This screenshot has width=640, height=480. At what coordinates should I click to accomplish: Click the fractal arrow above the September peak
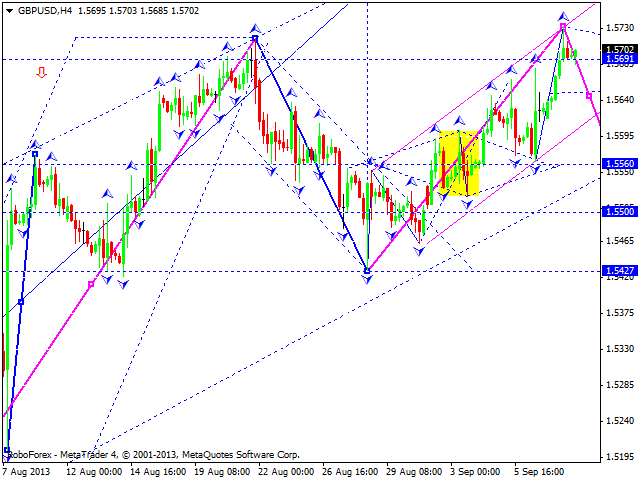click(x=563, y=16)
